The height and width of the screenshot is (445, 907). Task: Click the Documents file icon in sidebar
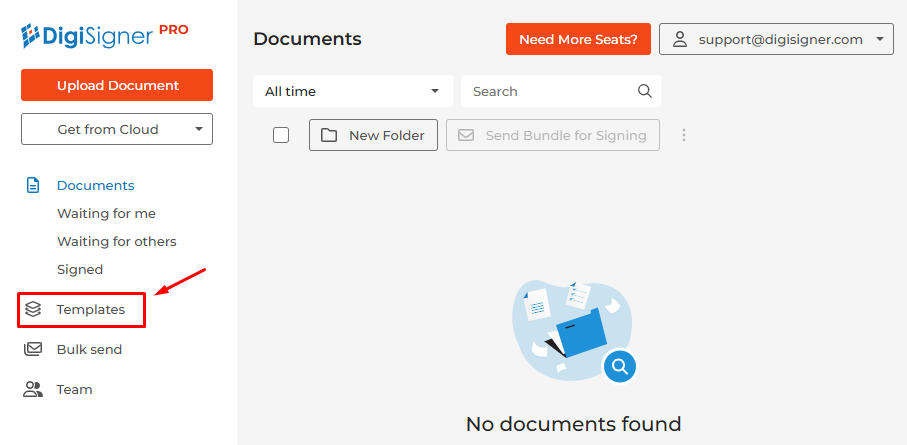33,185
